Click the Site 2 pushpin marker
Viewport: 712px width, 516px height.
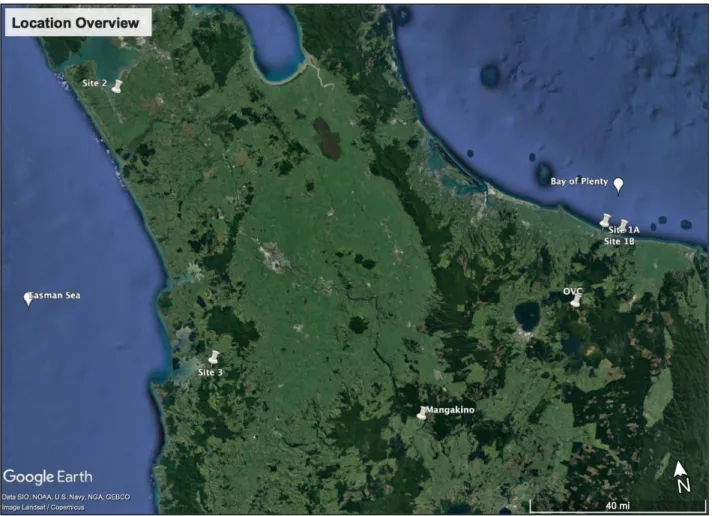pyautogui.click(x=117, y=86)
